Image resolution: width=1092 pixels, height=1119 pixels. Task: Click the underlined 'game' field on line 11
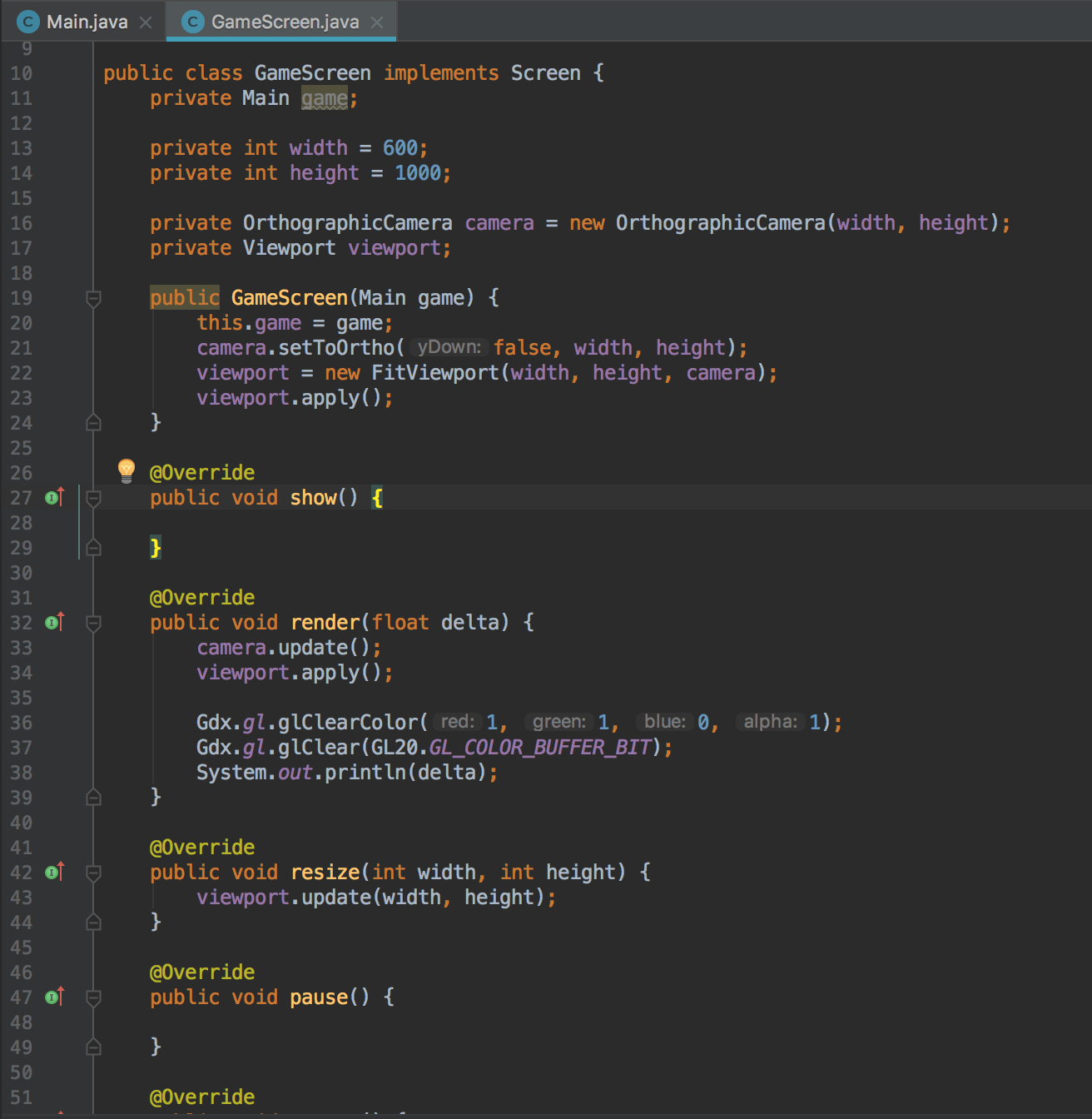[x=325, y=98]
